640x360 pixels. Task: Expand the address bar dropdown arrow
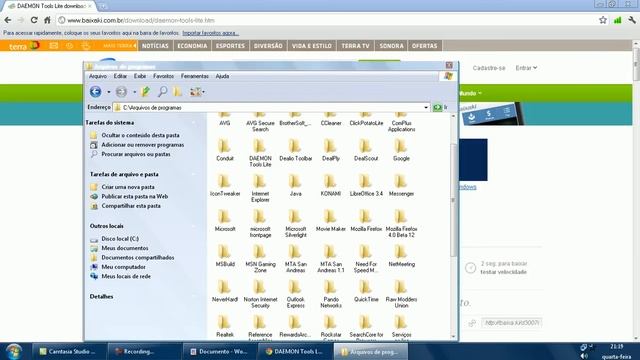click(x=426, y=107)
